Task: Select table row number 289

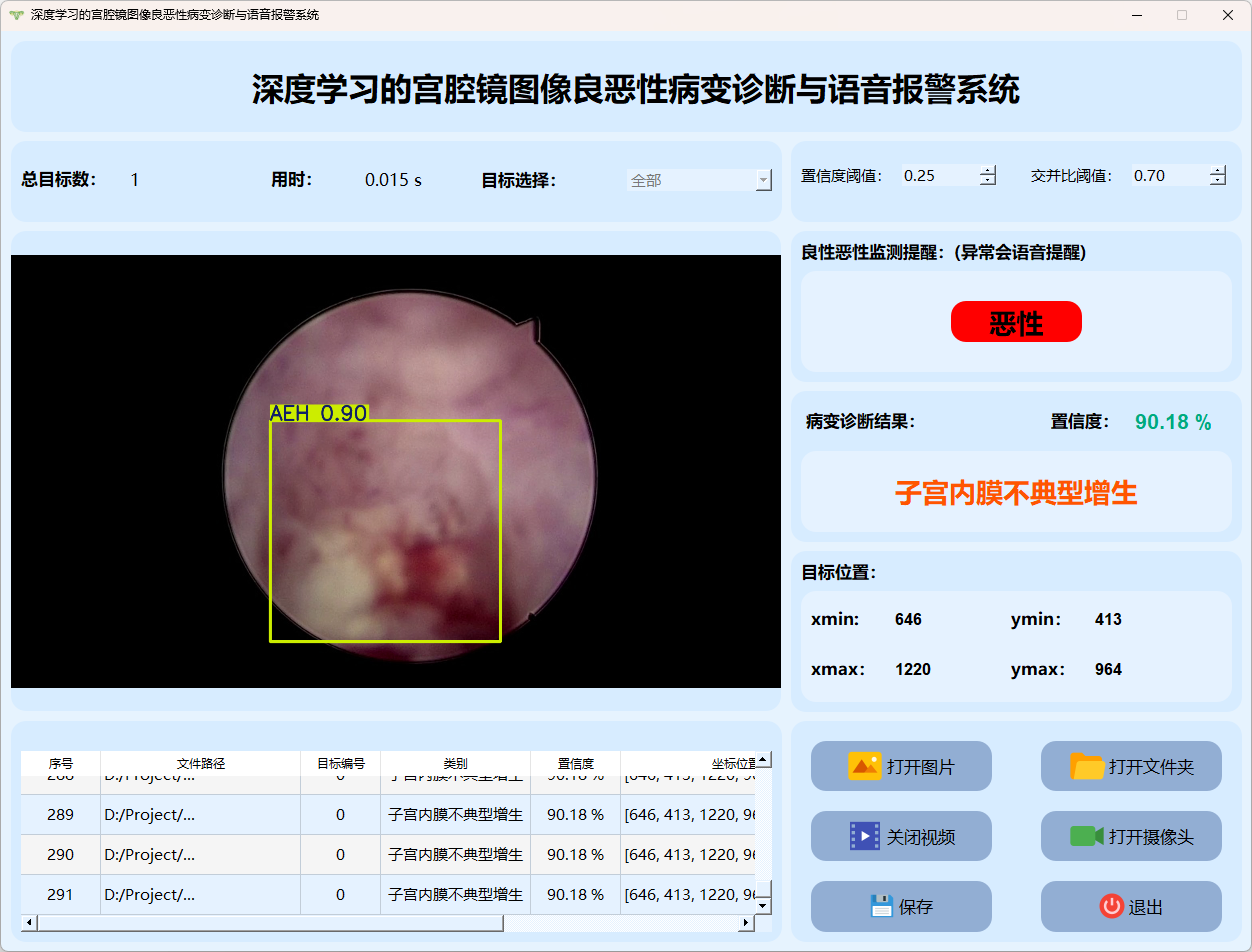Action: (60, 815)
